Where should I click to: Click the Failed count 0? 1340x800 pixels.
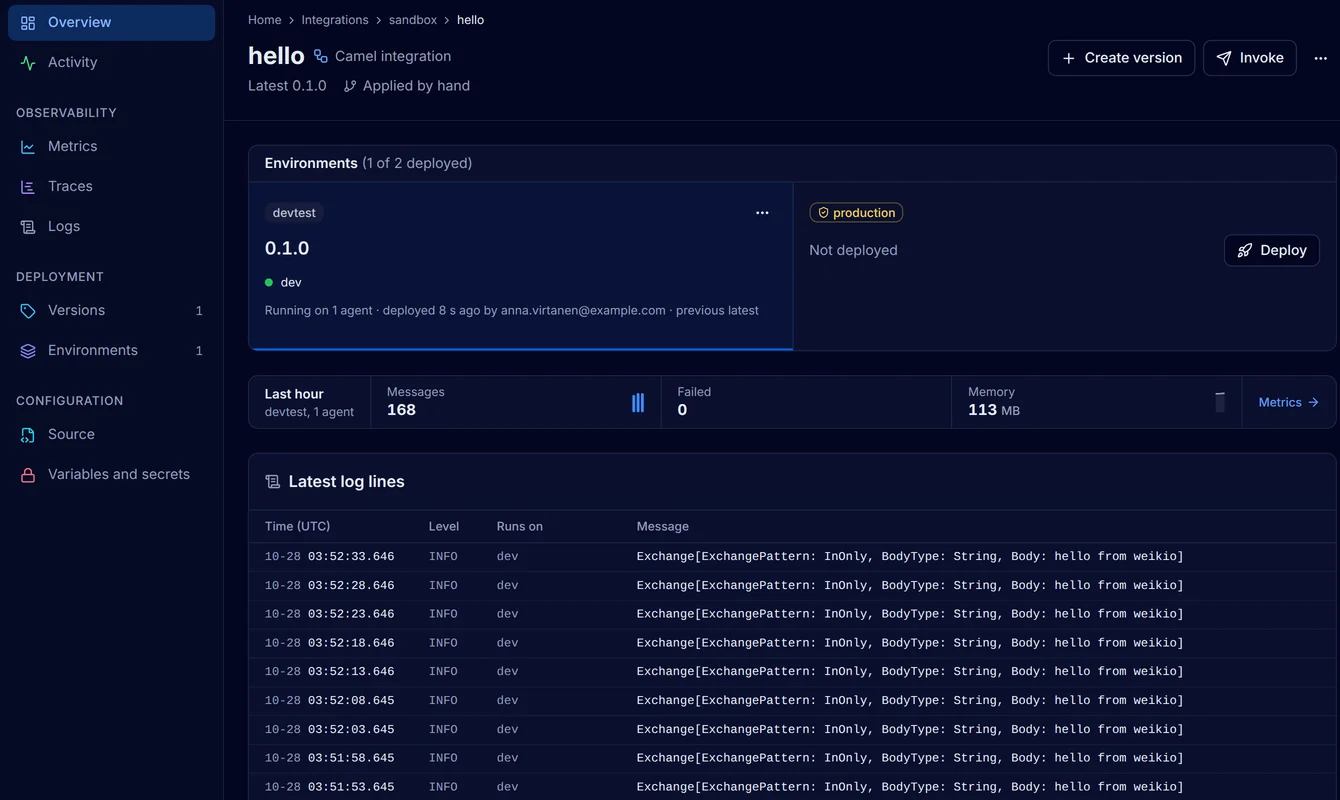tap(682, 410)
